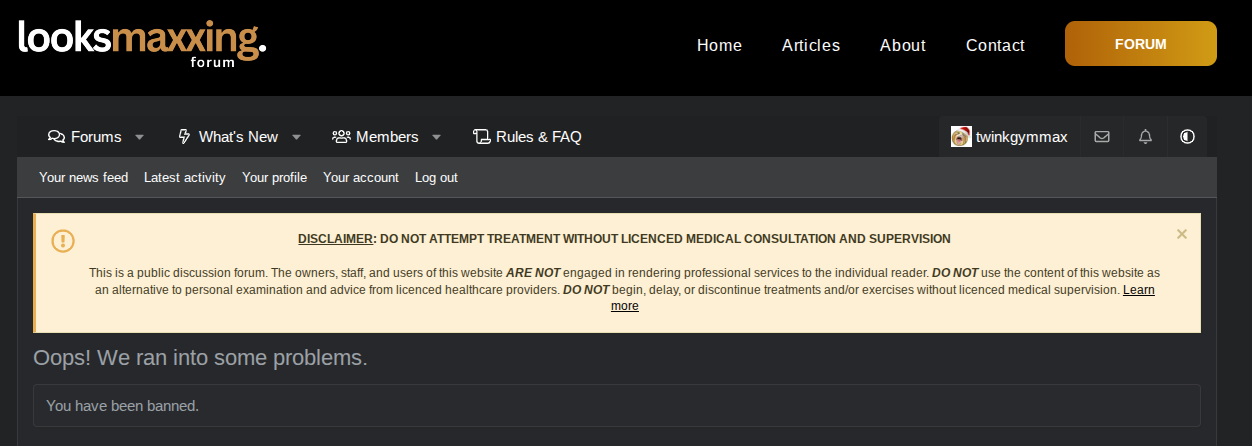
Task: Click the Rules & FAQ scroll icon
Action: [482, 137]
